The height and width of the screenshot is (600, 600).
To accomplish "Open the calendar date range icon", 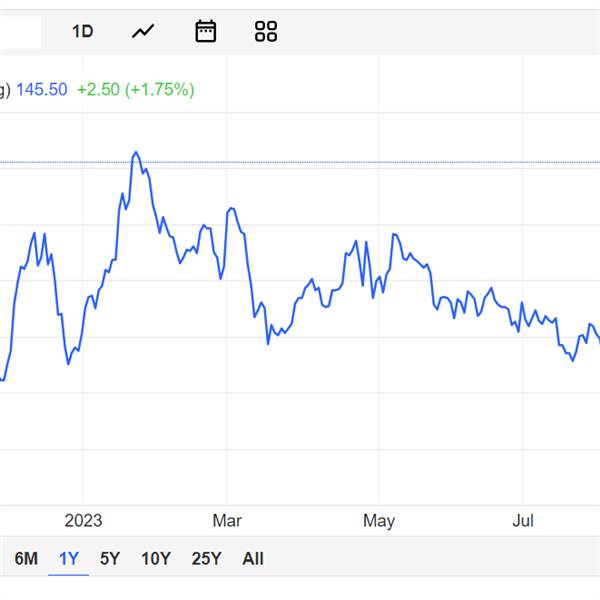I will point(206,31).
